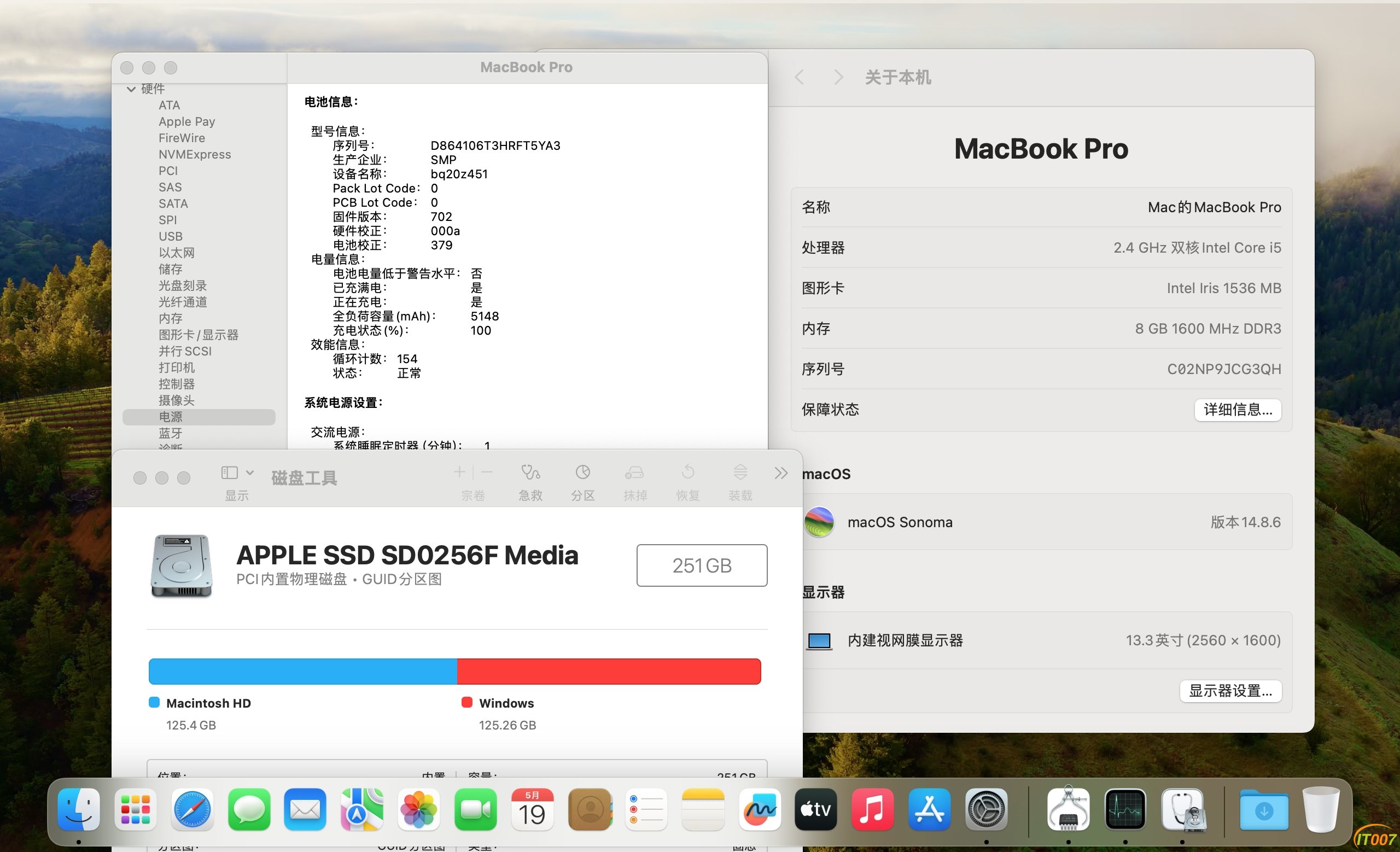
Task: Open Disk Utility icon in Dock
Action: click(1183, 810)
